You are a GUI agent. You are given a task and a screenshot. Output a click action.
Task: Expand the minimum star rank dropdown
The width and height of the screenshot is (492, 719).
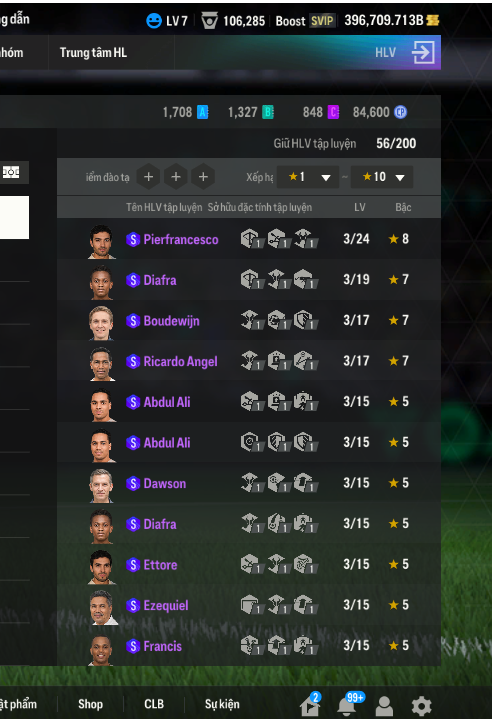(x=308, y=177)
